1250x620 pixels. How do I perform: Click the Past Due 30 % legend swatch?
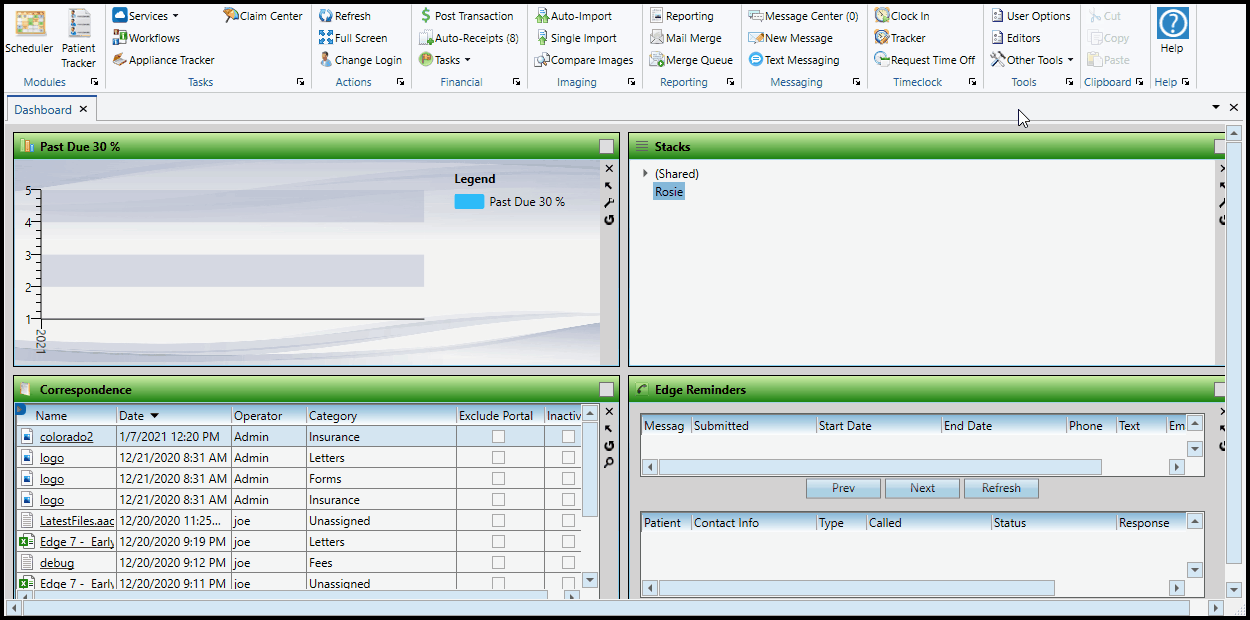[x=469, y=202]
